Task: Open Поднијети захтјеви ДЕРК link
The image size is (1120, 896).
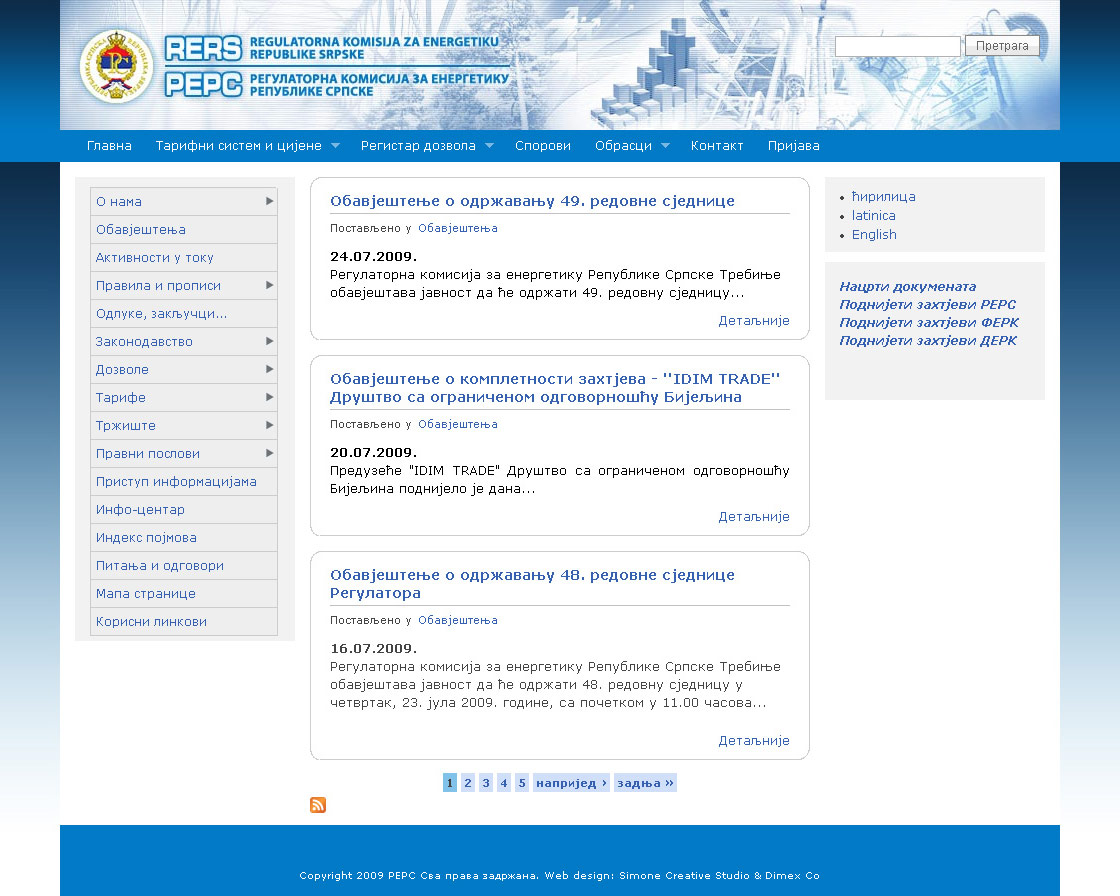Action: pyautogui.click(x=928, y=340)
